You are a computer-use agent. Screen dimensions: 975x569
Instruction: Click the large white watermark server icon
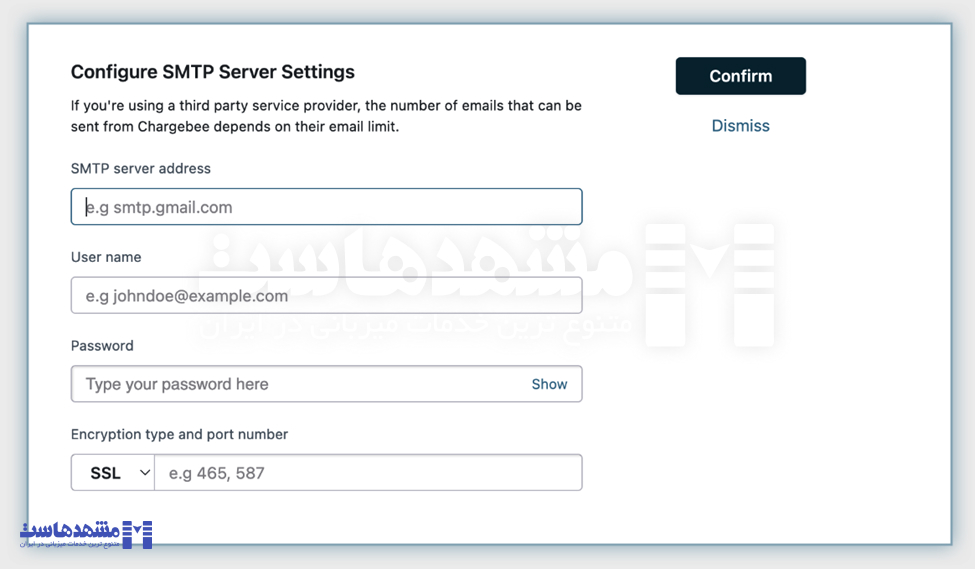(710, 286)
